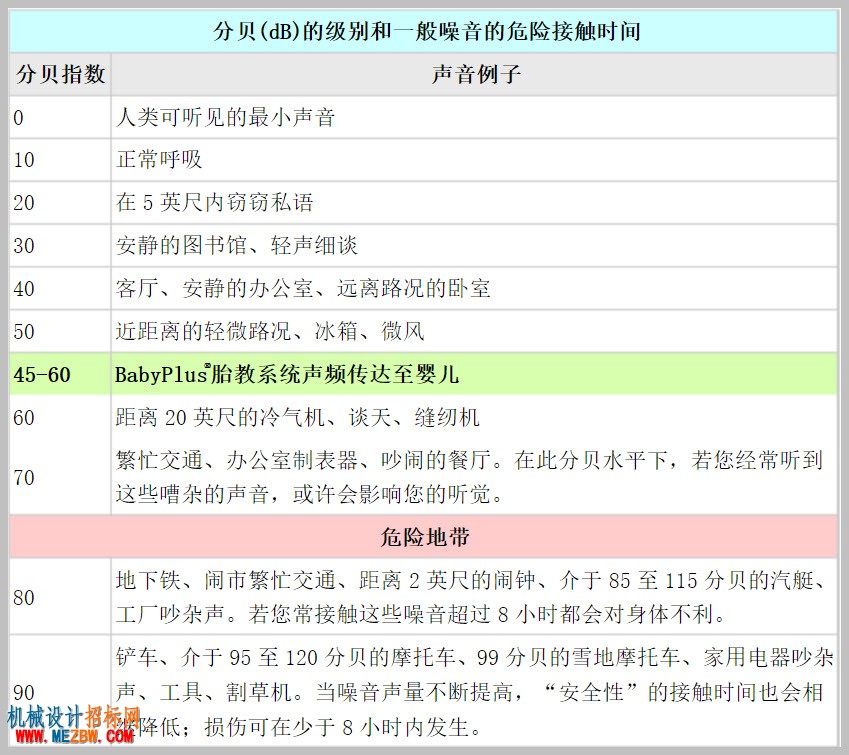Click the 人类可听见的最小声音 row text
Image resolution: width=849 pixels, height=755 pixels.
(x=225, y=118)
